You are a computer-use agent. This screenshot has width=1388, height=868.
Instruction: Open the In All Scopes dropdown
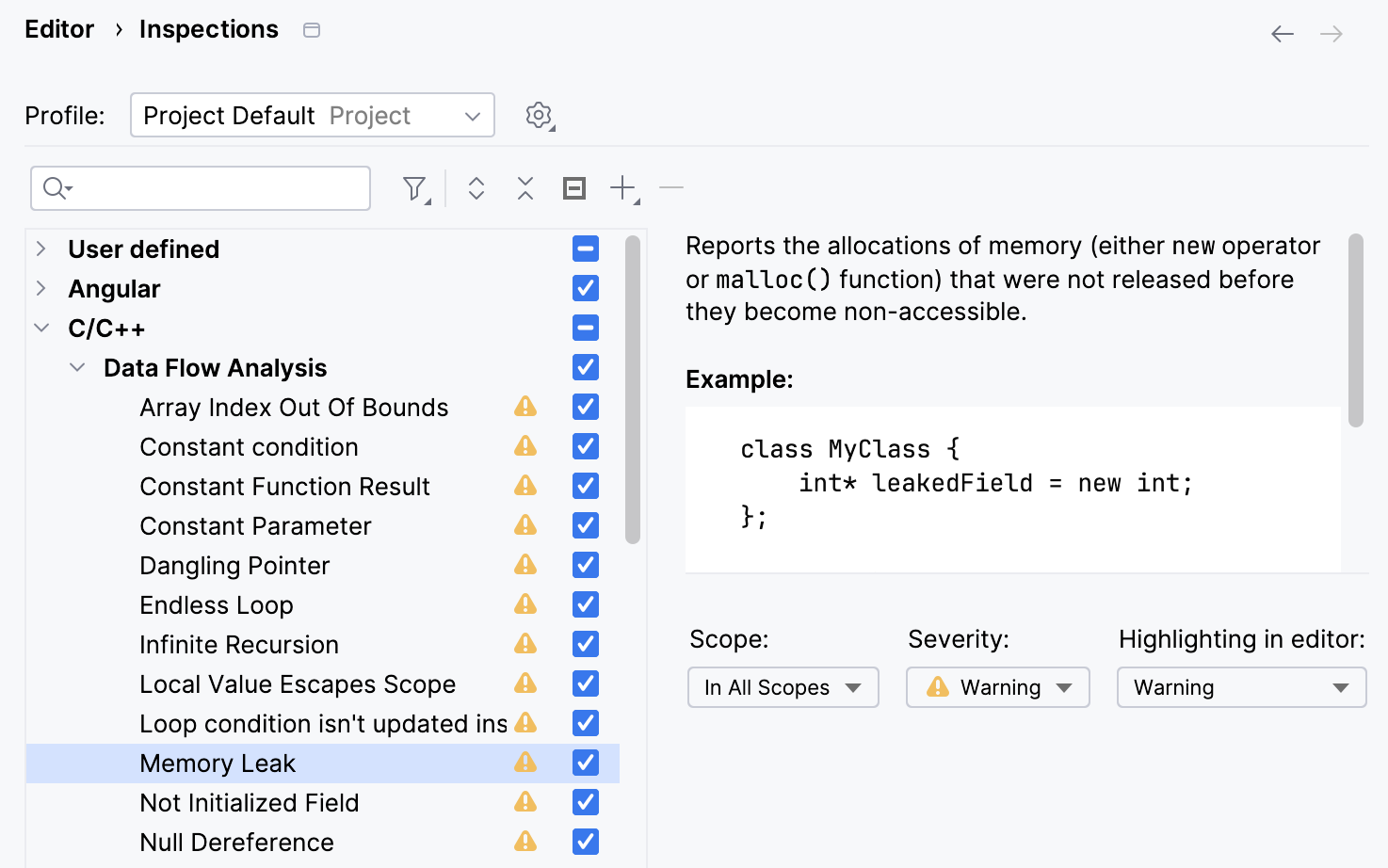(783, 687)
